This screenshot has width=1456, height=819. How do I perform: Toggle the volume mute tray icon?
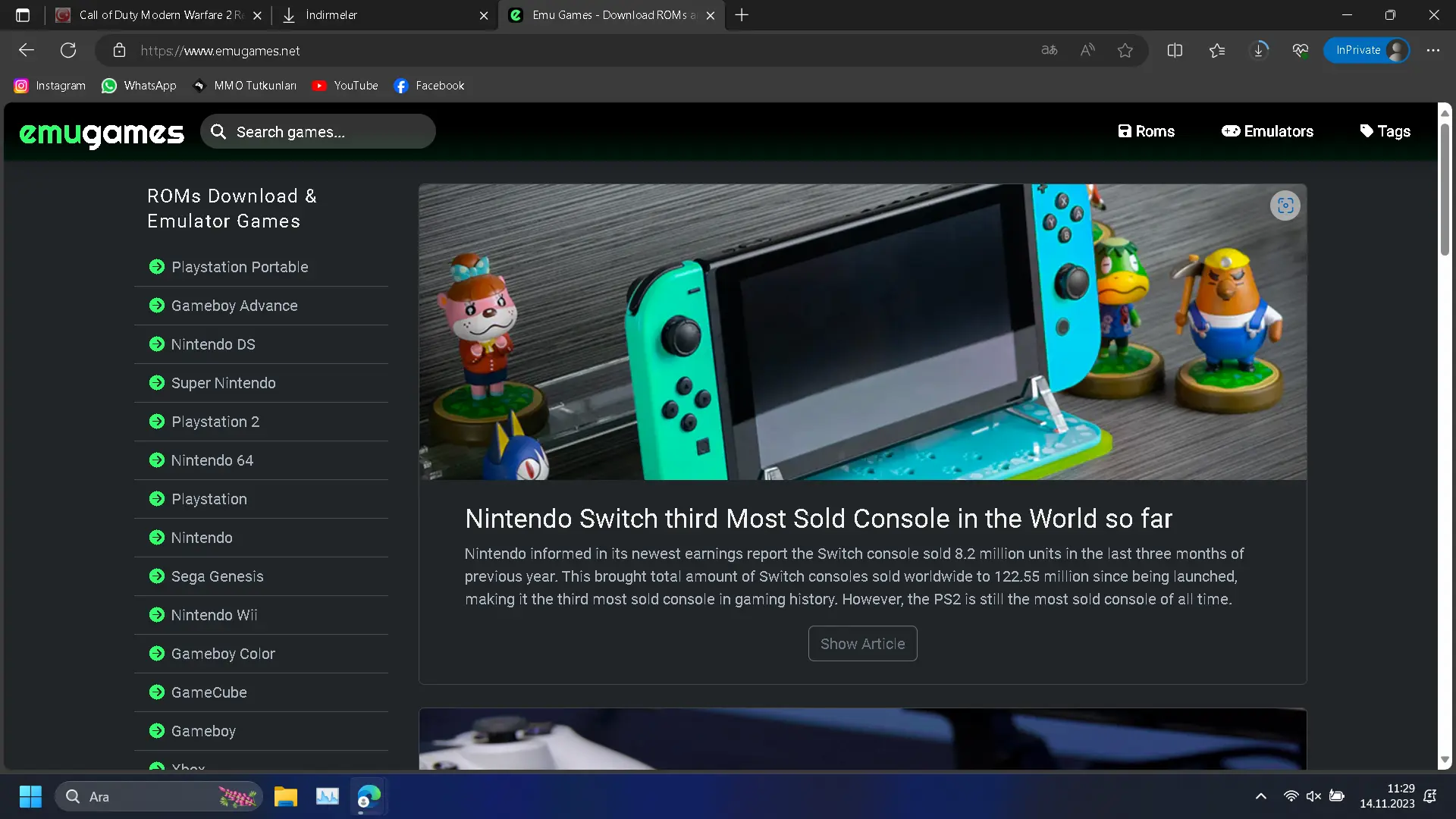point(1313,796)
